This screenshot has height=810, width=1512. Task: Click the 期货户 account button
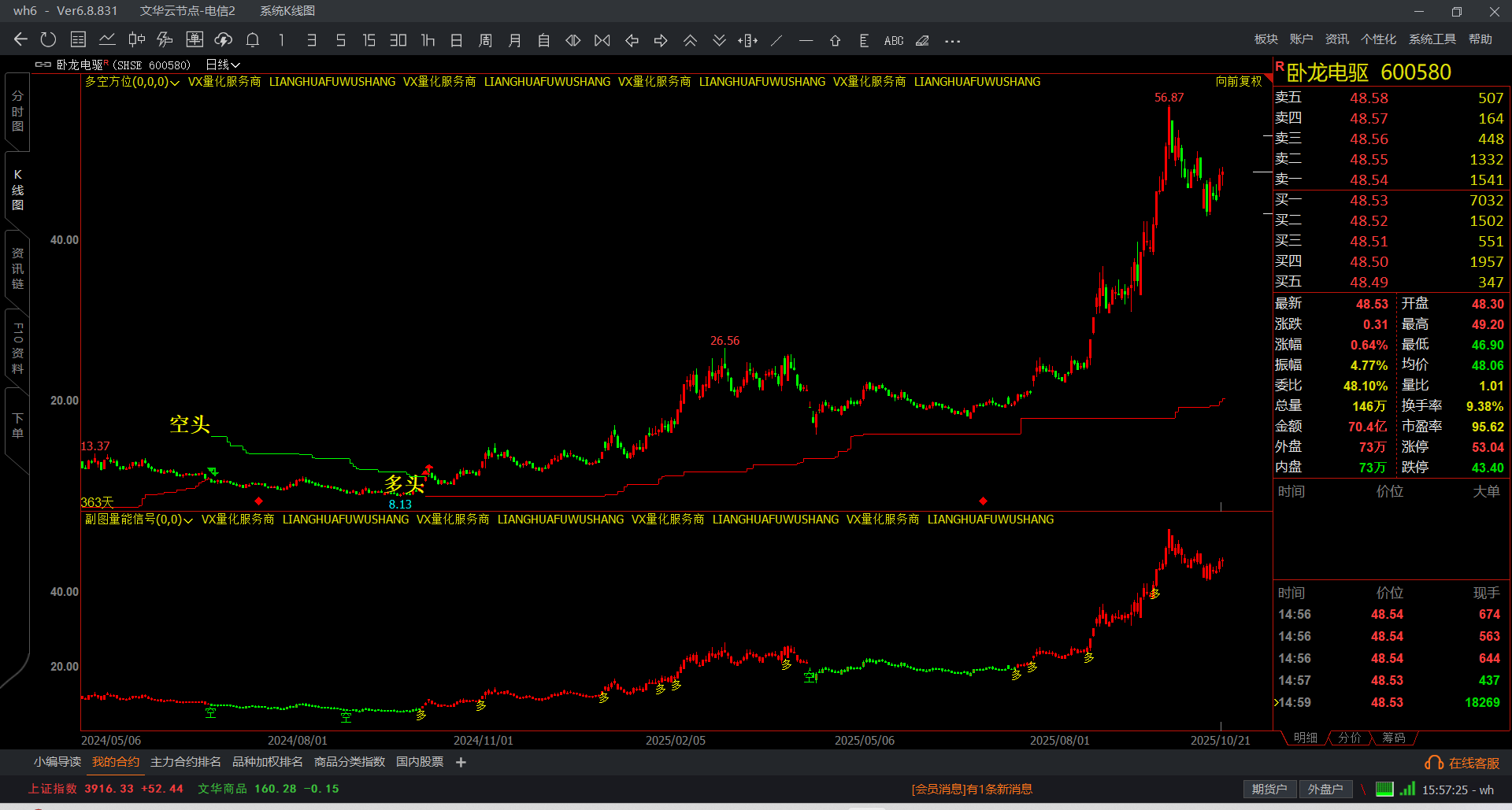pos(1269,789)
